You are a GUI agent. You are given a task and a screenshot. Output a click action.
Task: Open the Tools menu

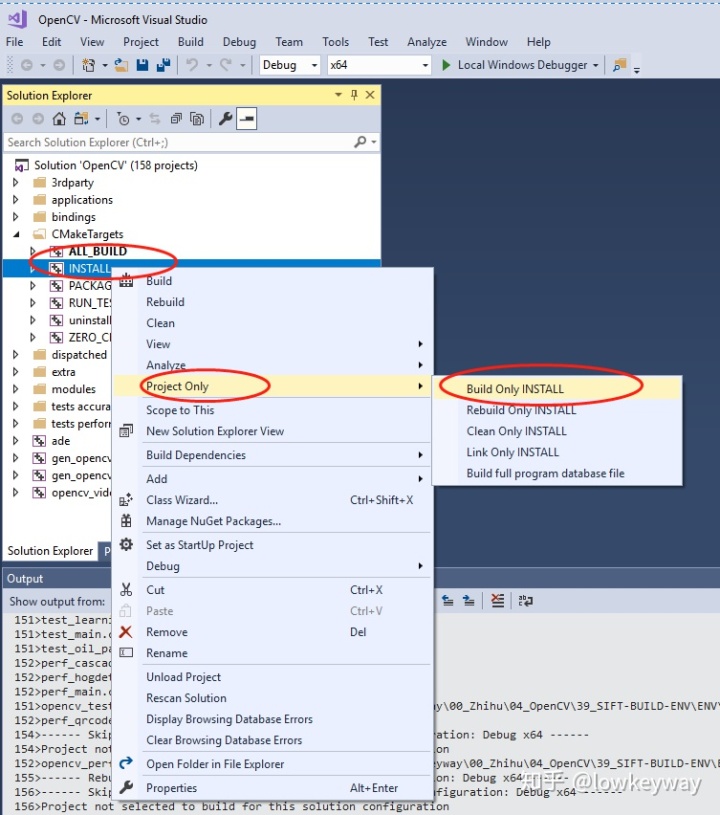(335, 42)
